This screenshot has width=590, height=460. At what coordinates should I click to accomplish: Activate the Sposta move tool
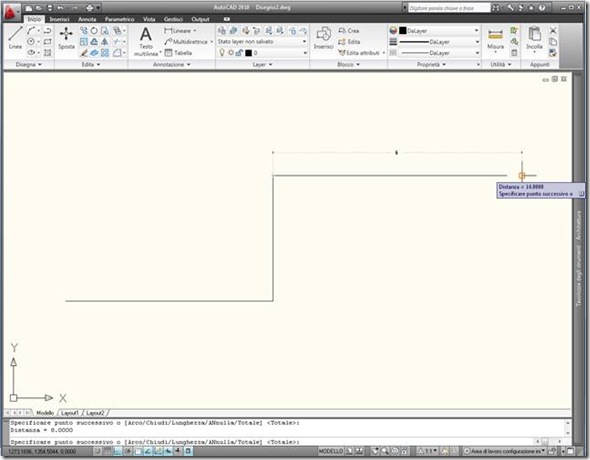tap(66, 38)
